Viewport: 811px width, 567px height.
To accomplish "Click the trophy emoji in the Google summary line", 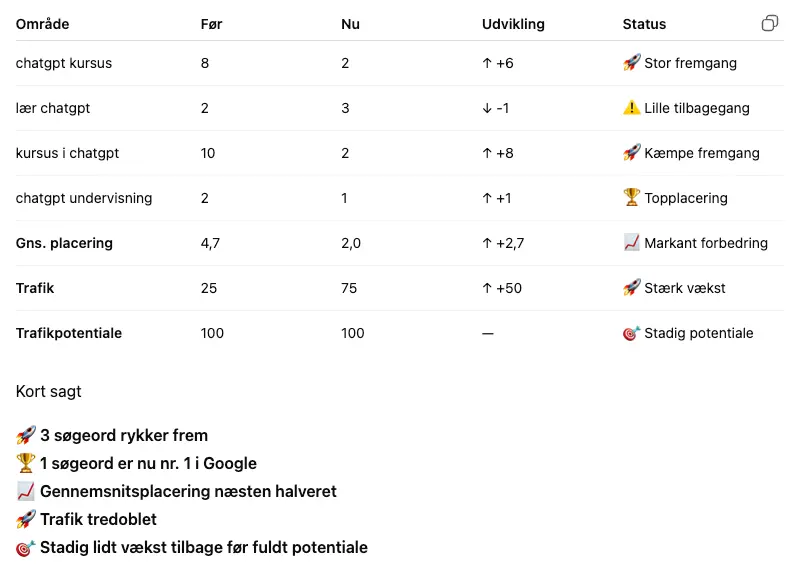I will click(26, 463).
